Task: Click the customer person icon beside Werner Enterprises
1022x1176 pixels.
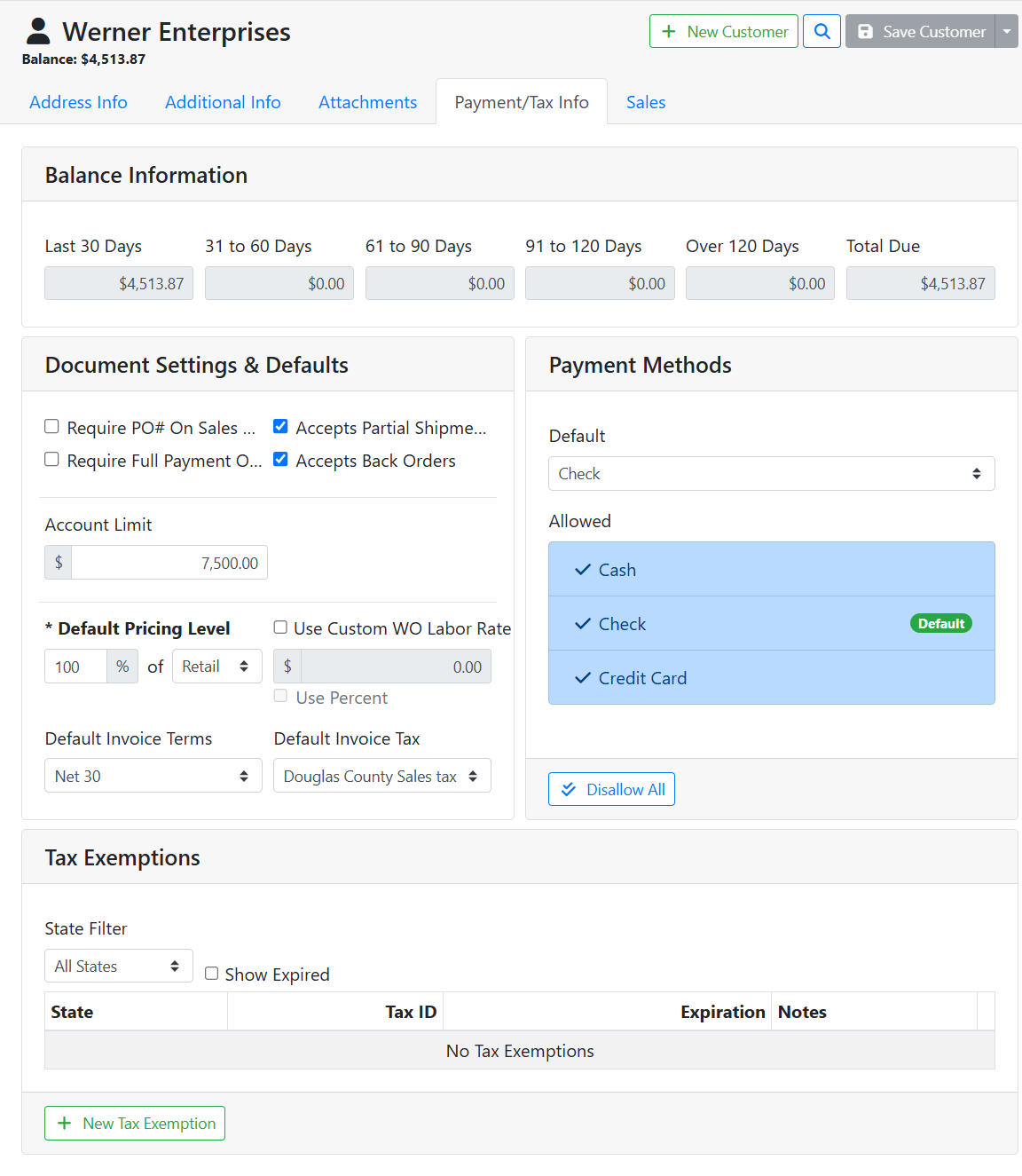Action: pos(38,31)
